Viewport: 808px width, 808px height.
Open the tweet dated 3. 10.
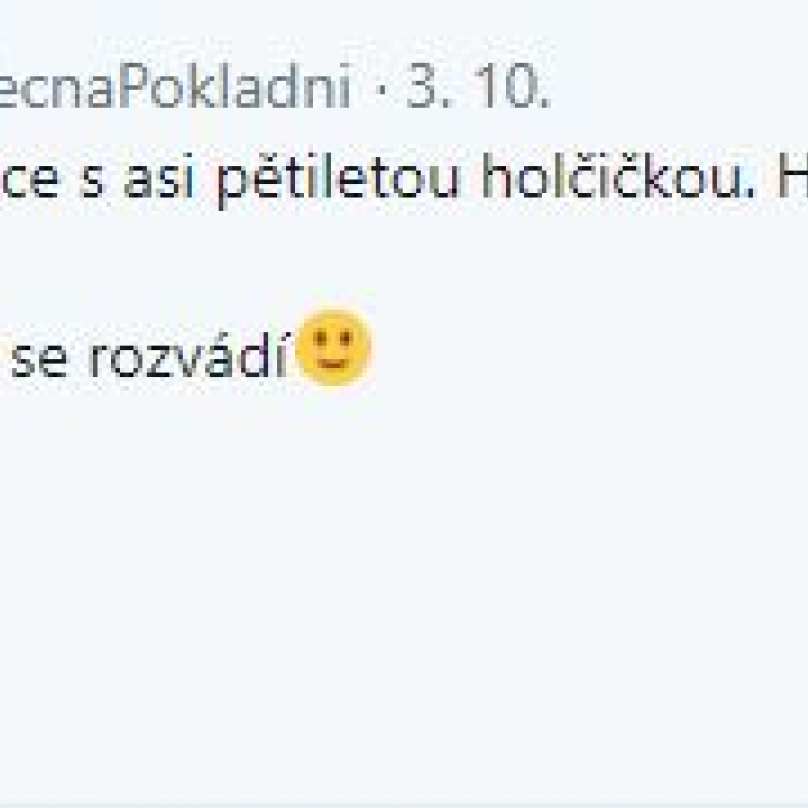pyautogui.click(x=478, y=86)
